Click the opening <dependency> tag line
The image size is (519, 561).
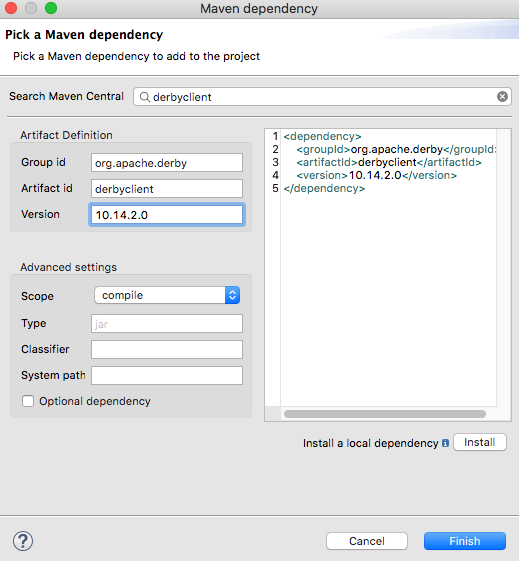(x=322, y=136)
